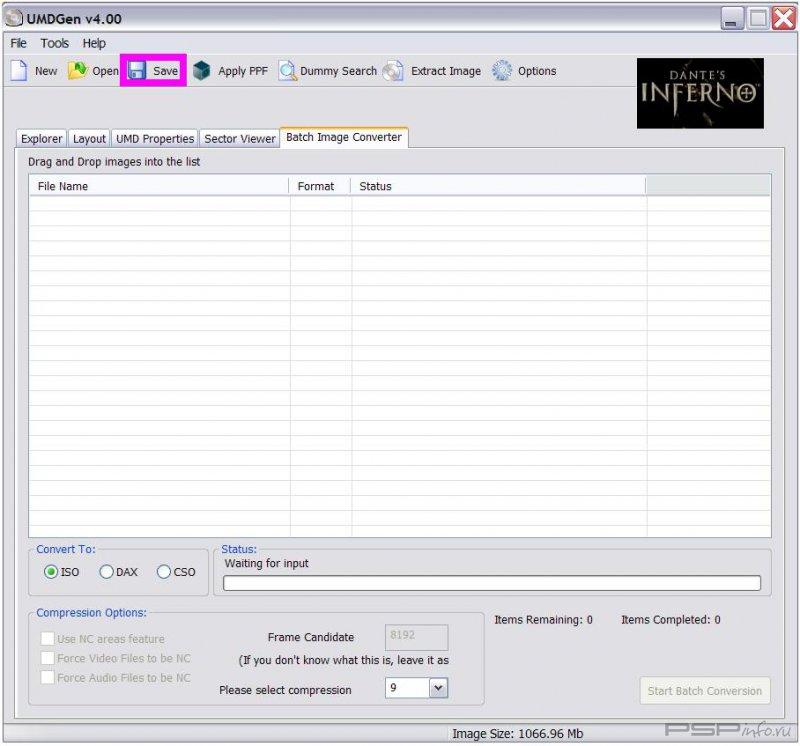800x746 pixels.
Task: Click the Start Batch Conversion button
Action: click(x=704, y=691)
